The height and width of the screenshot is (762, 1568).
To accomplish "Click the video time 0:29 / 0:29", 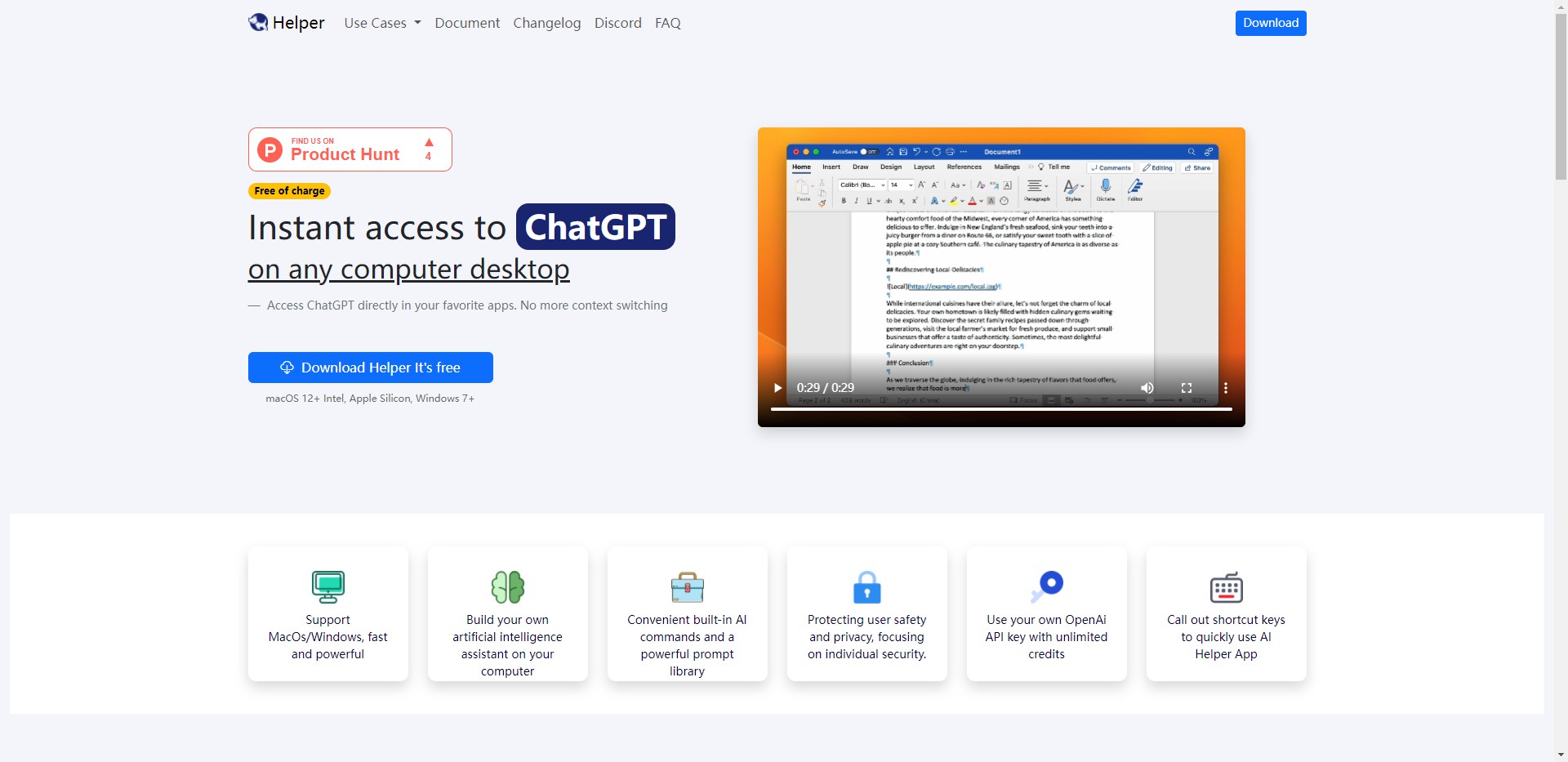I will tap(826, 388).
